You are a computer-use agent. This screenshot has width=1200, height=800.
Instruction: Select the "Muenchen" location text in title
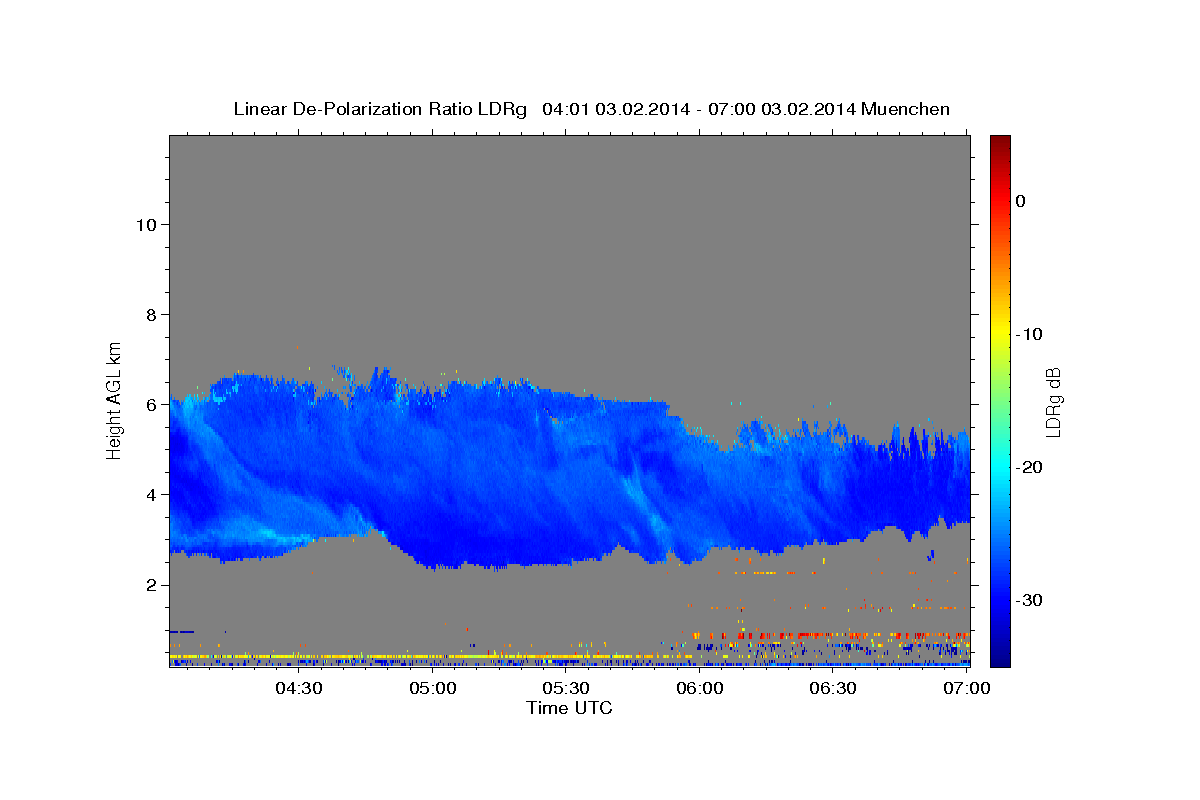(906, 109)
